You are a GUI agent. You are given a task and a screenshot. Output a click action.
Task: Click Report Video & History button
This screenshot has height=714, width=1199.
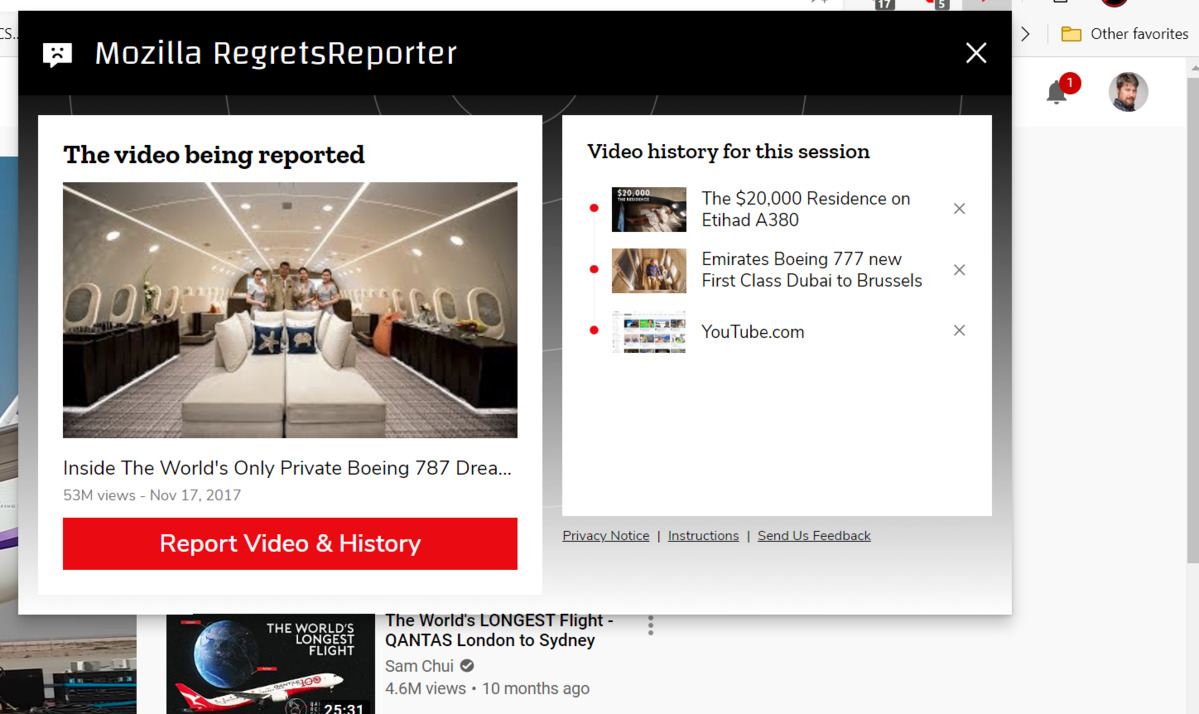[x=290, y=544]
